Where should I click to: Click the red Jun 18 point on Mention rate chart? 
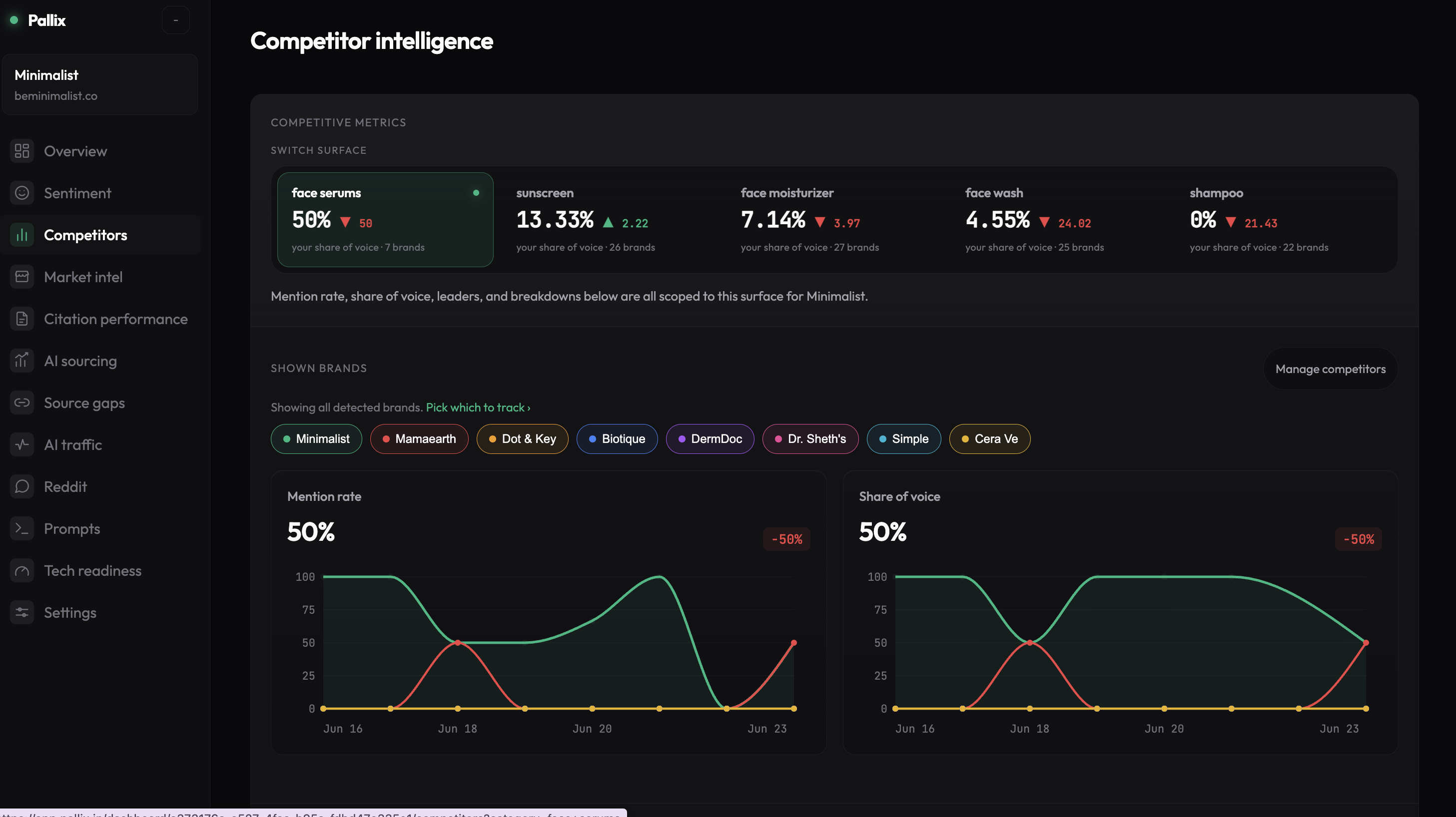pos(457,642)
